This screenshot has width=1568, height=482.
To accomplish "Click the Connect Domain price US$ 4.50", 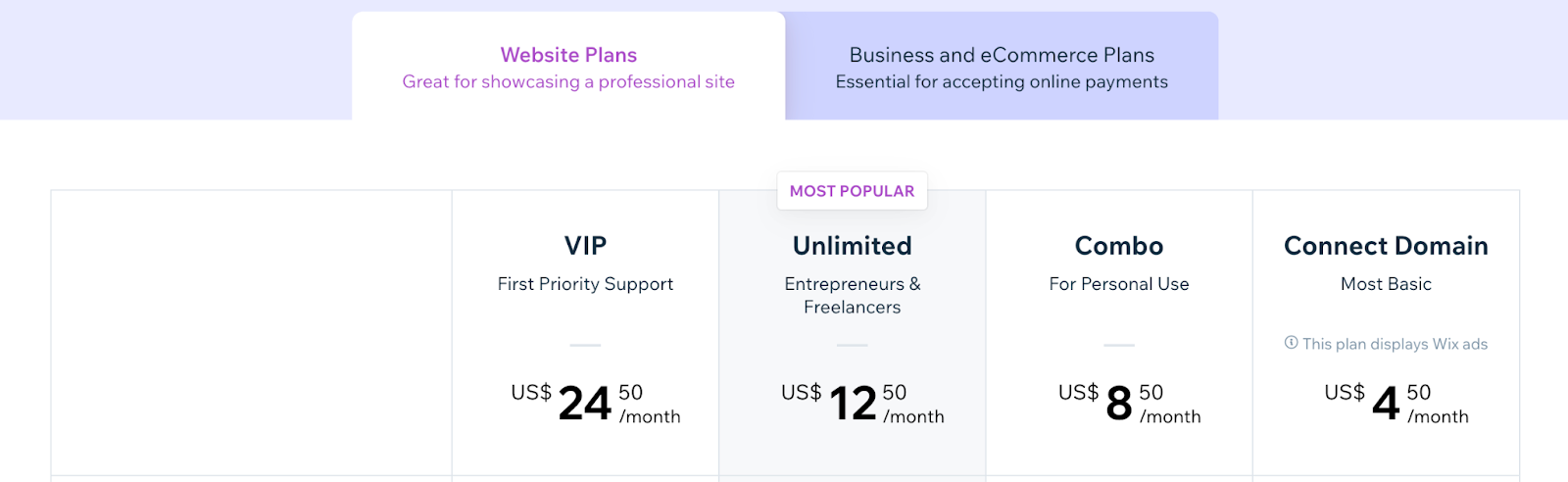I will (x=1396, y=403).
